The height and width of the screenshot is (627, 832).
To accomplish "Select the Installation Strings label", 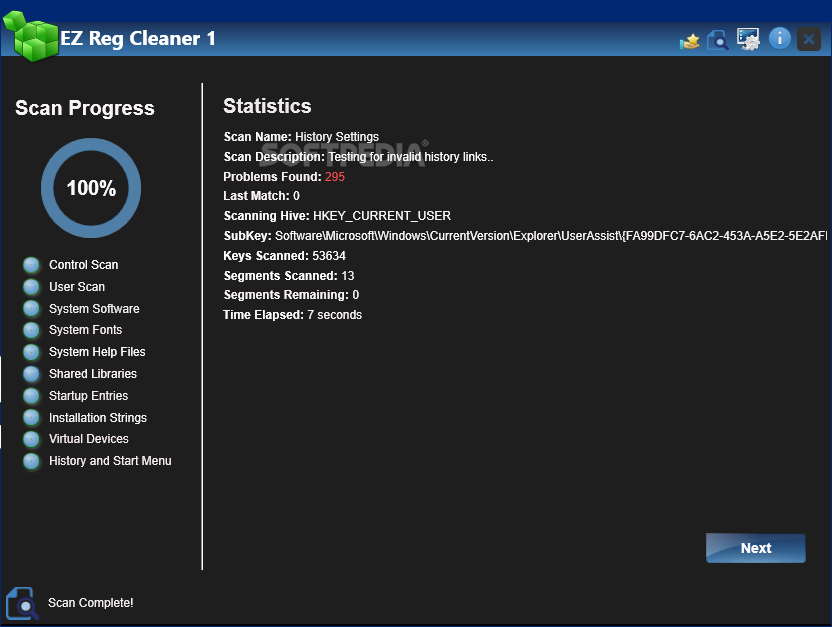I will (x=98, y=418).
